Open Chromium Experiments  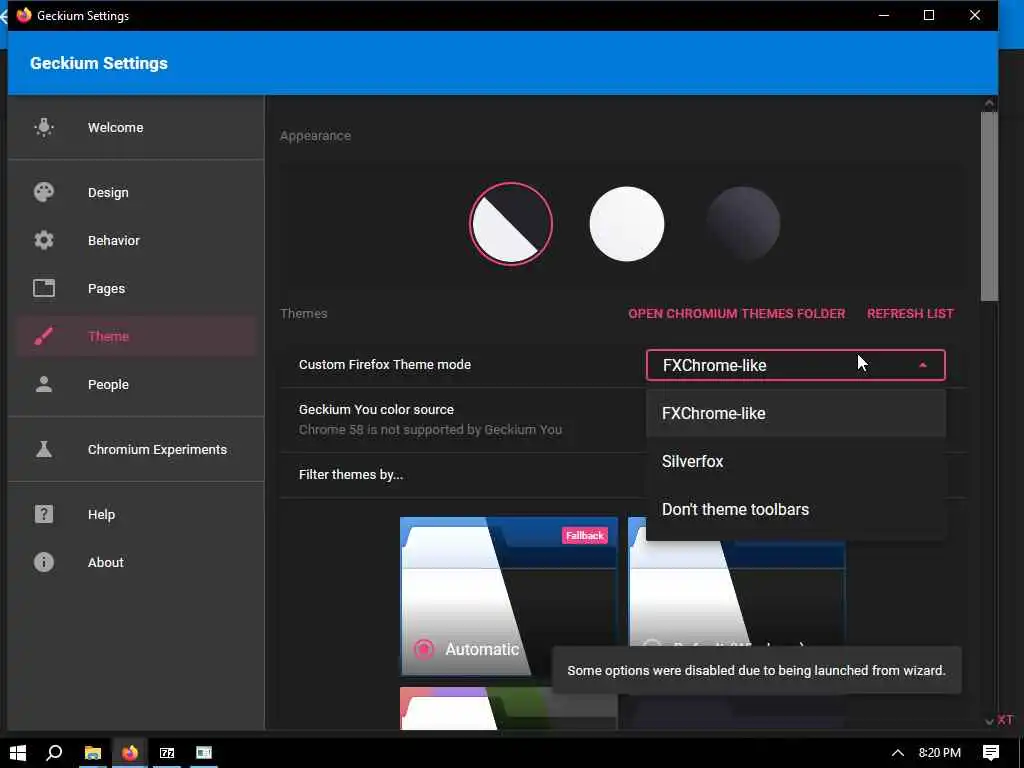click(136, 449)
